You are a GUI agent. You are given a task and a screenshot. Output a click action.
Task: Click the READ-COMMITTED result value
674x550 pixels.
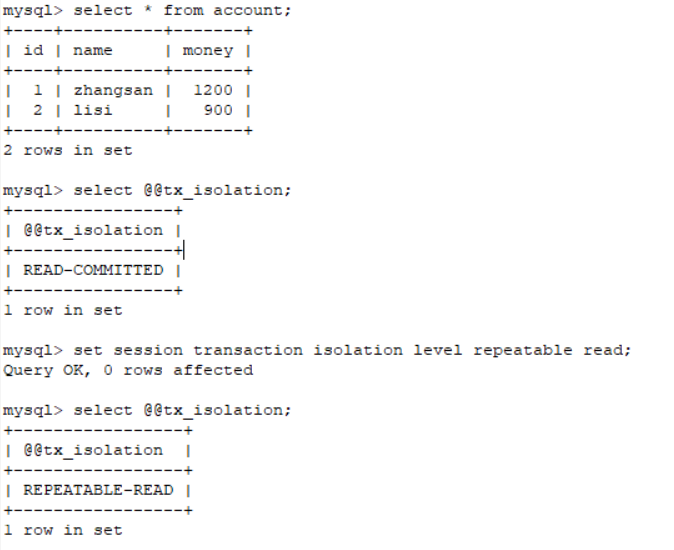pyautogui.click(x=93, y=270)
